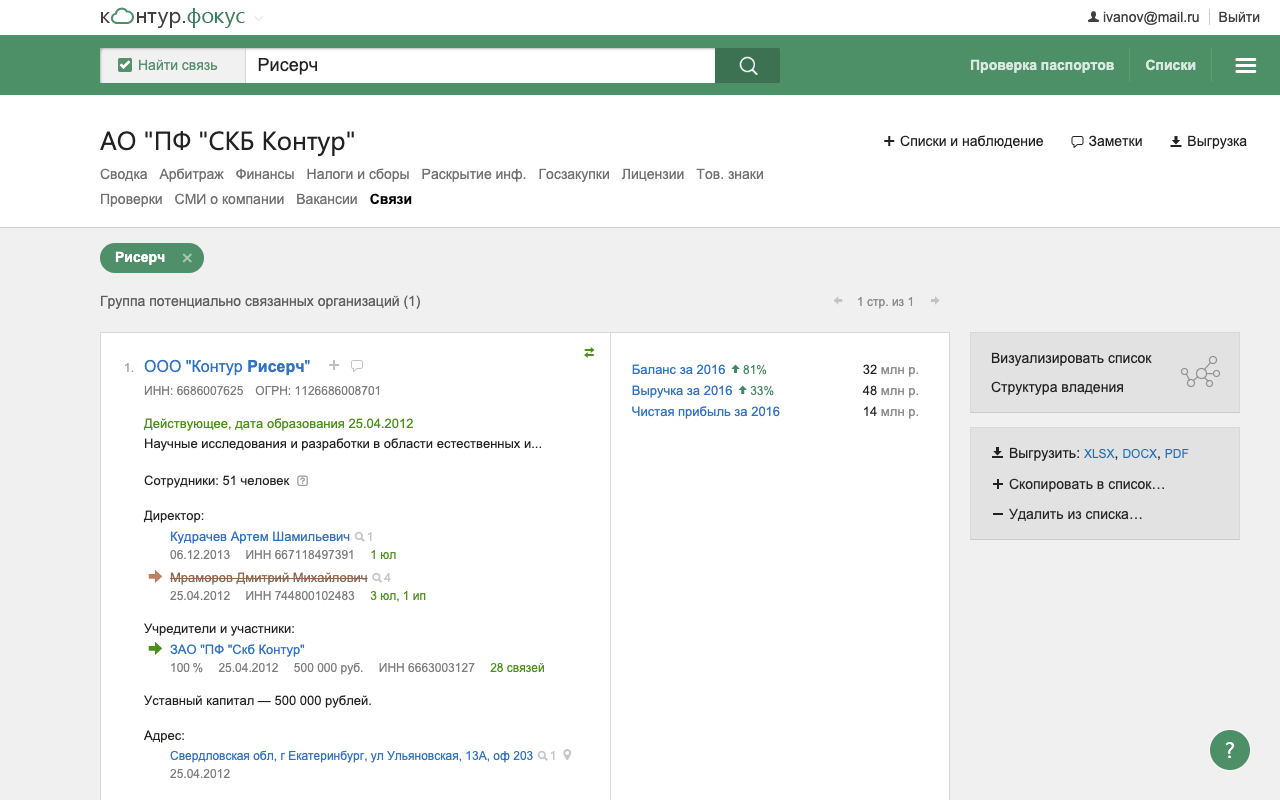Open the Скопировать в список menu
1280x800 pixels.
[x=1078, y=484]
